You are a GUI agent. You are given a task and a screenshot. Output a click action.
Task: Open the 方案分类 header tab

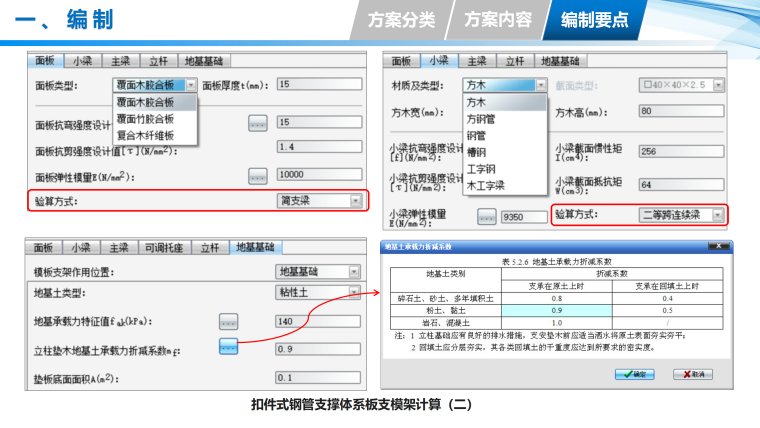point(401,19)
